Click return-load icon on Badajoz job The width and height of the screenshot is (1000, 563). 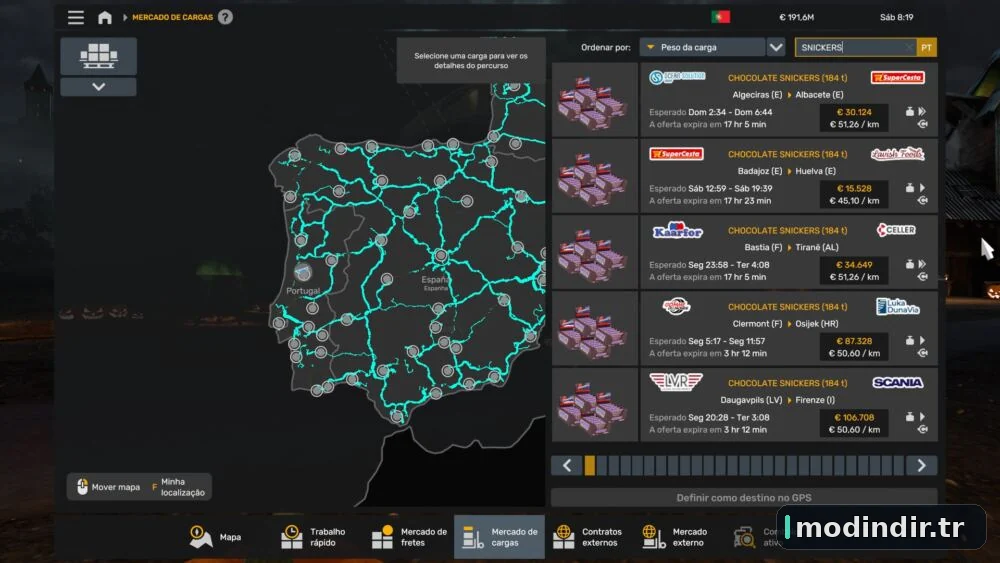point(922,200)
